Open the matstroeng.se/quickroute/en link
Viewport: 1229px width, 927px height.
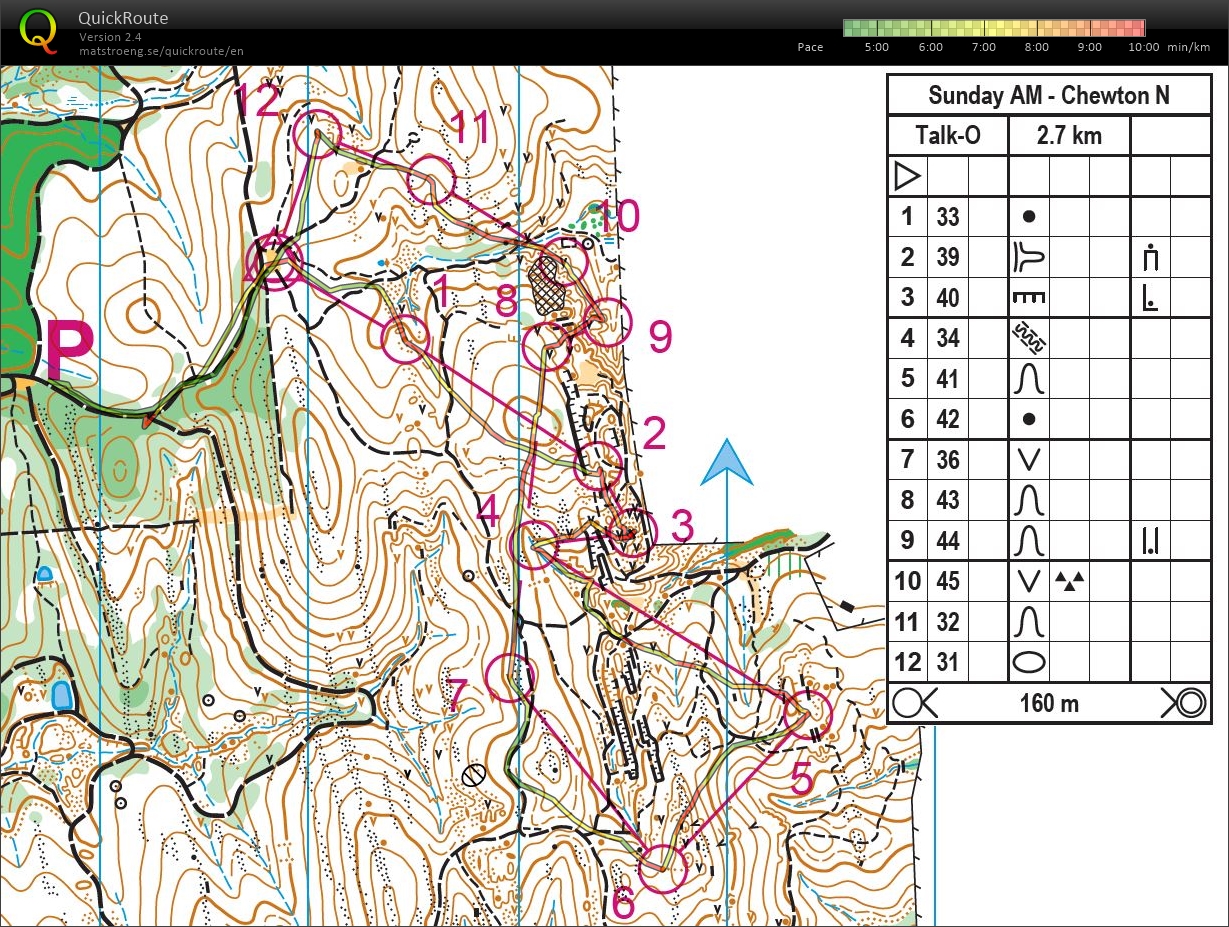click(x=161, y=50)
